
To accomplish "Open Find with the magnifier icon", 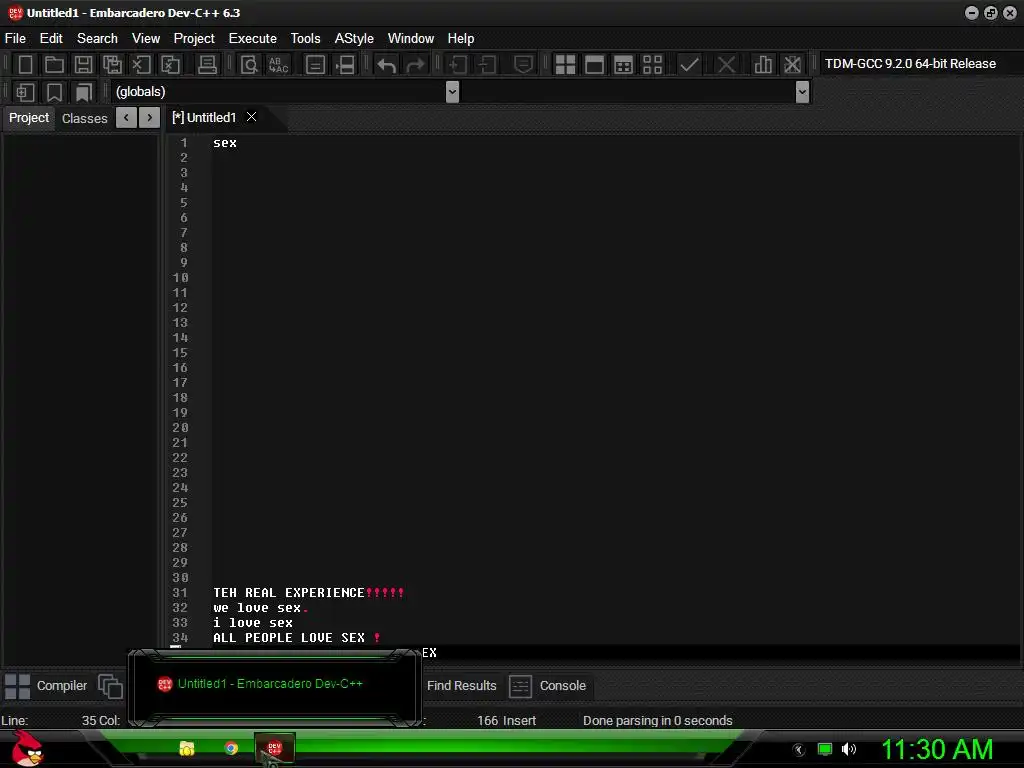I will click(x=249, y=65).
